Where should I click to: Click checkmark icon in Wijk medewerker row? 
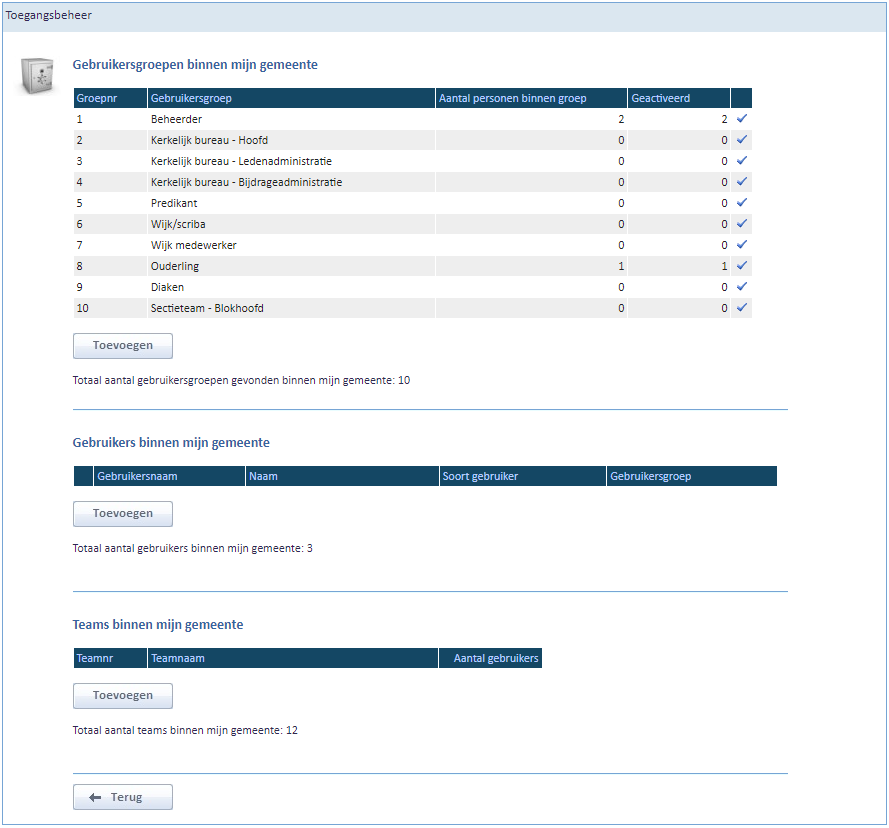(x=742, y=244)
